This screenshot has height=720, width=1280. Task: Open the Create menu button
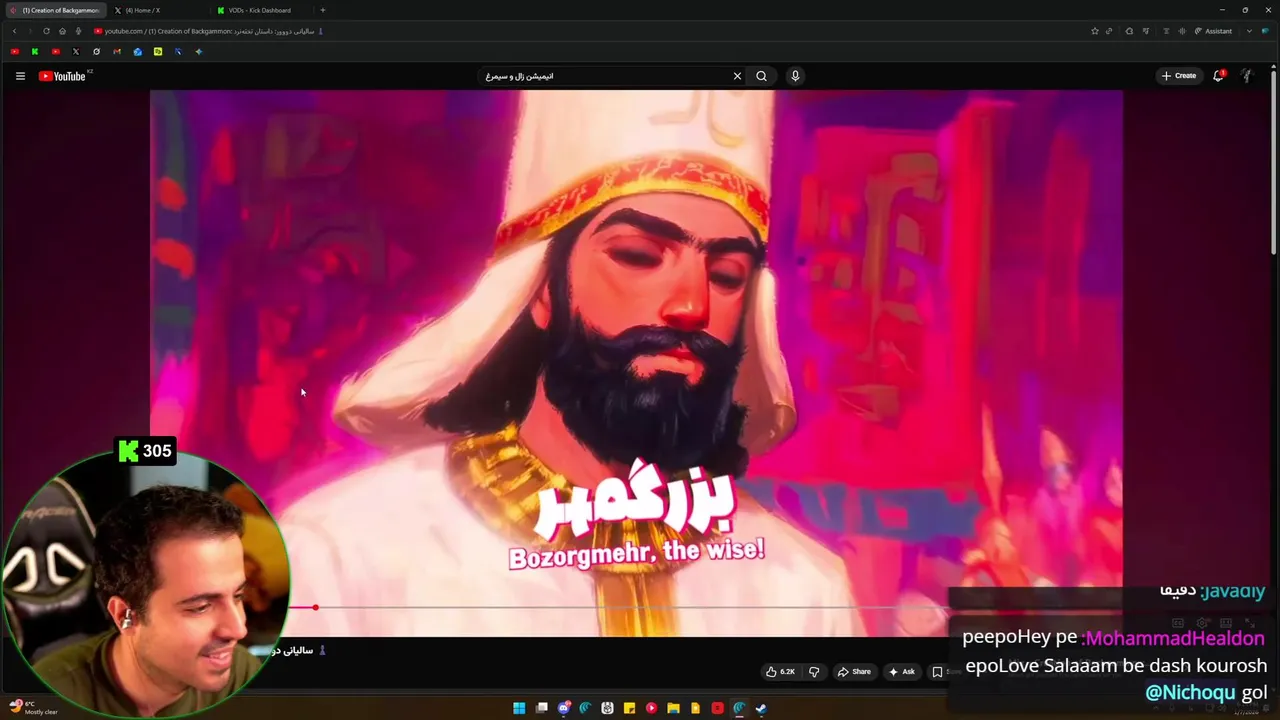(x=1179, y=76)
